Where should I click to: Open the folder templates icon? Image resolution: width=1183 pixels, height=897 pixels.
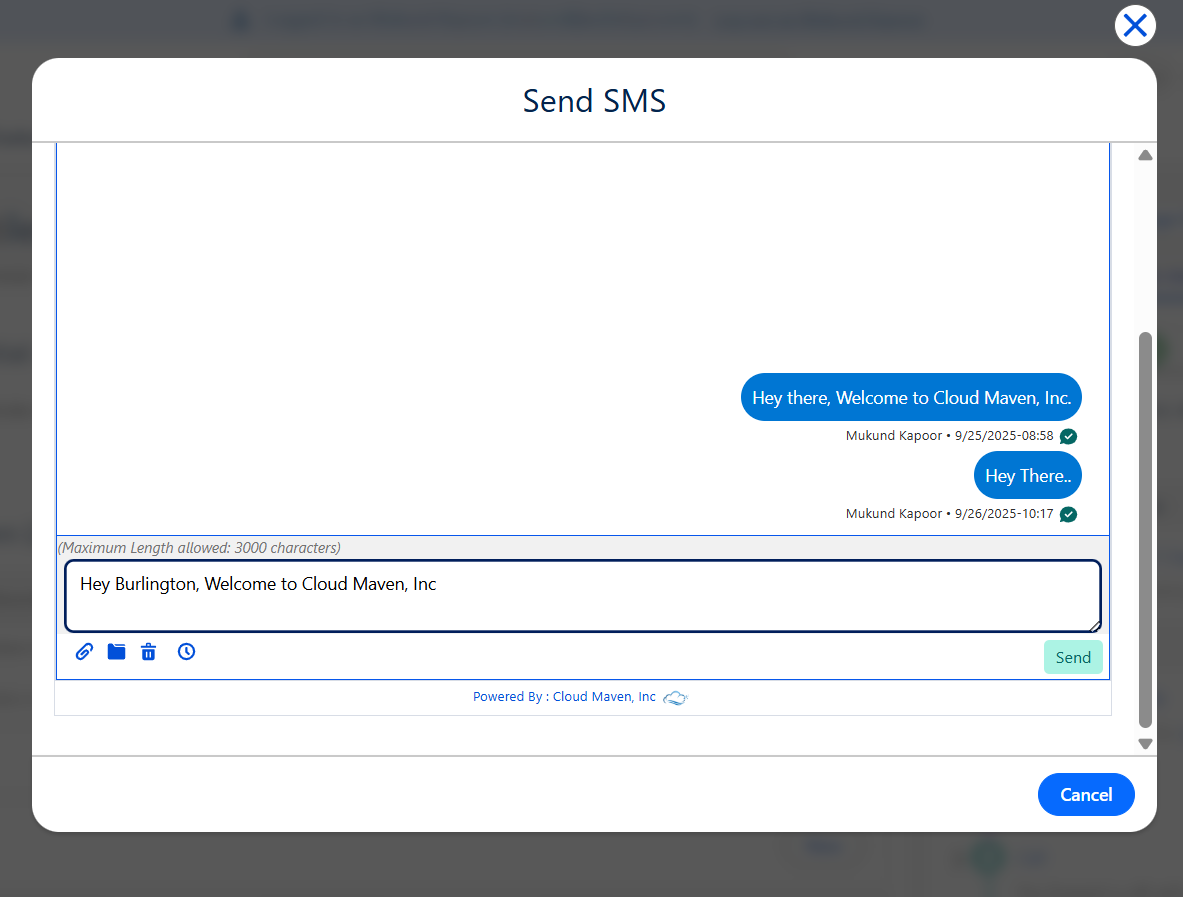point(116,652)
